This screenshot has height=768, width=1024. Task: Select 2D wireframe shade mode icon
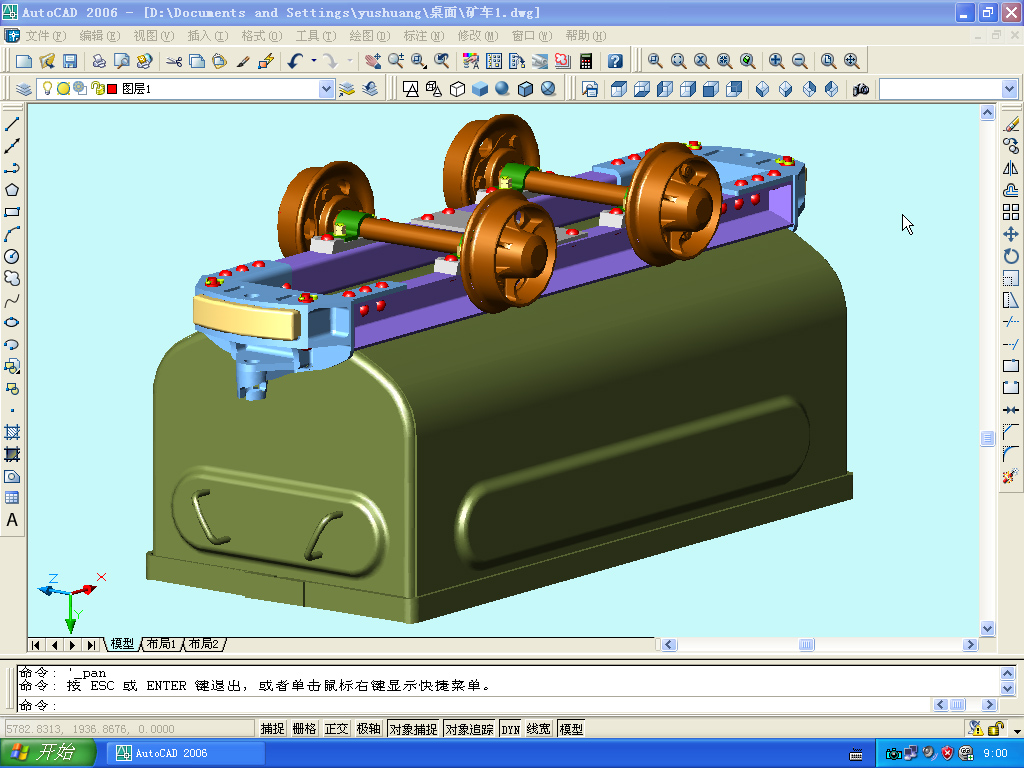(x=411, y=89)
